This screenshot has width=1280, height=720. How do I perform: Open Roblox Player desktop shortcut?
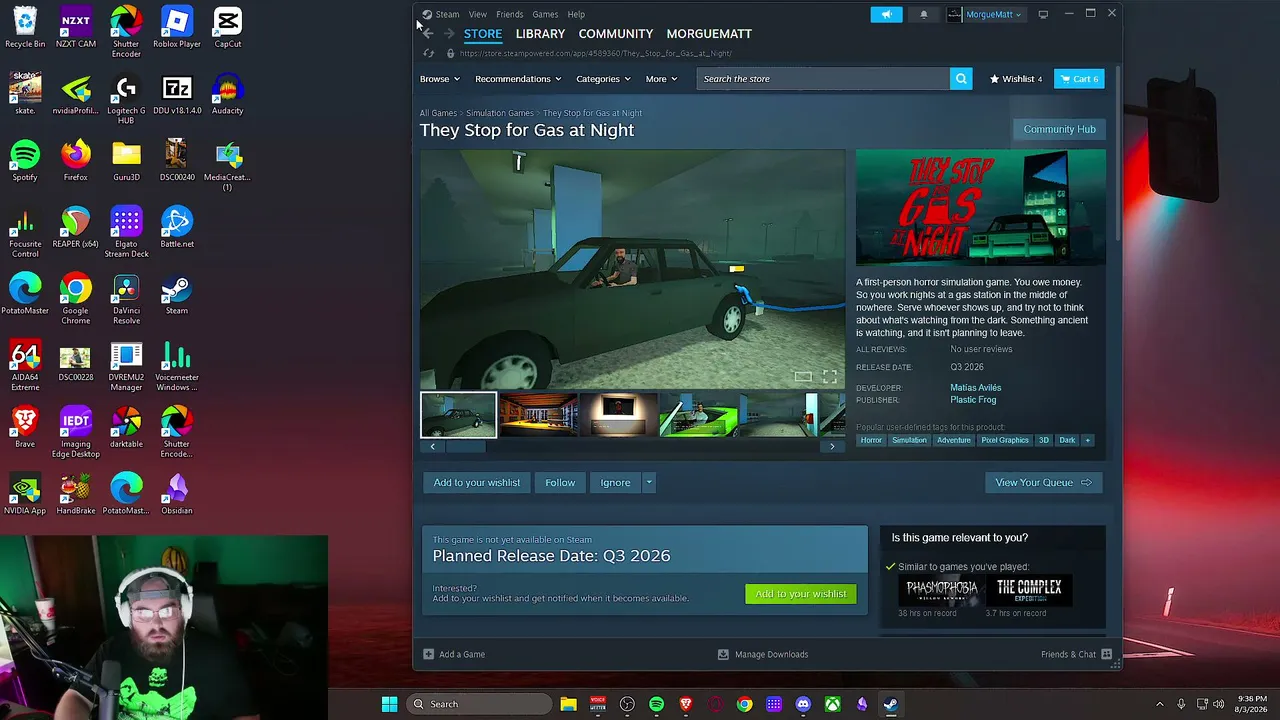[x=177, y=27]
